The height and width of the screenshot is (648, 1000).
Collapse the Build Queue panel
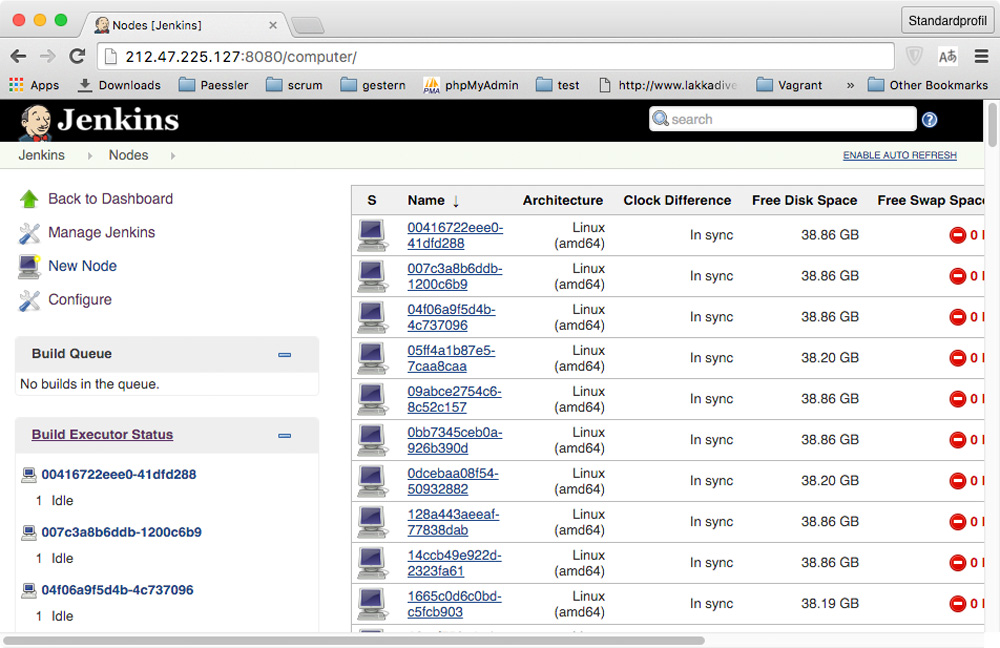tap(284, 354)
